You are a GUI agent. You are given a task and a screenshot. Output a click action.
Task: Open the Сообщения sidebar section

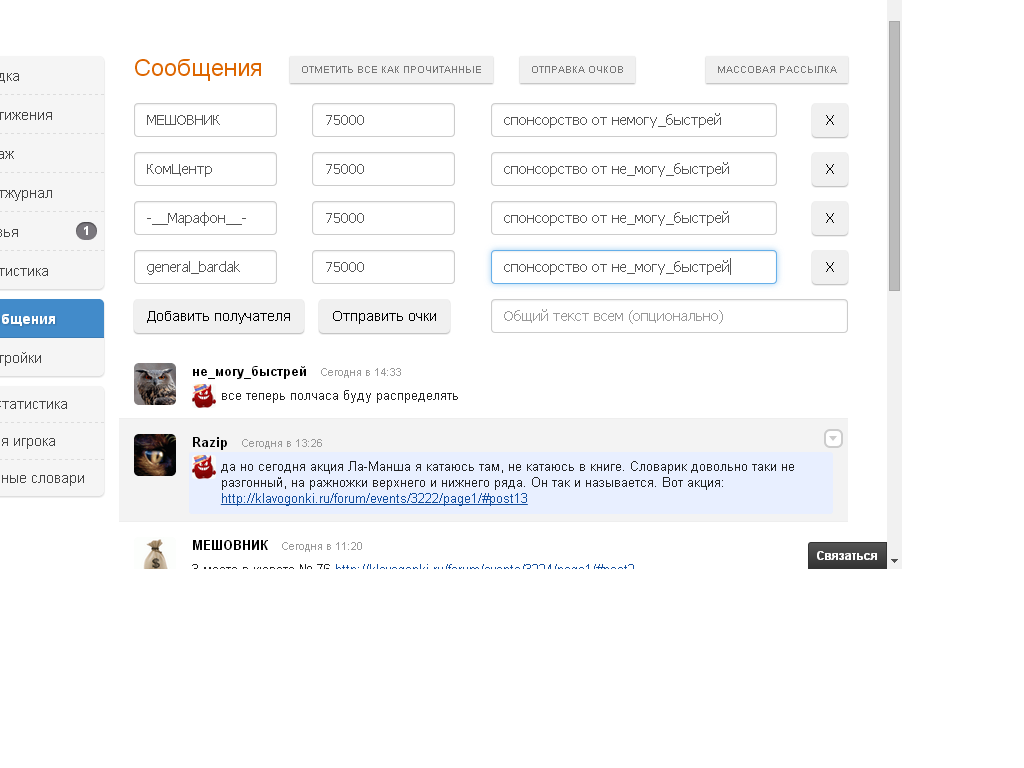tap(40, 319)
